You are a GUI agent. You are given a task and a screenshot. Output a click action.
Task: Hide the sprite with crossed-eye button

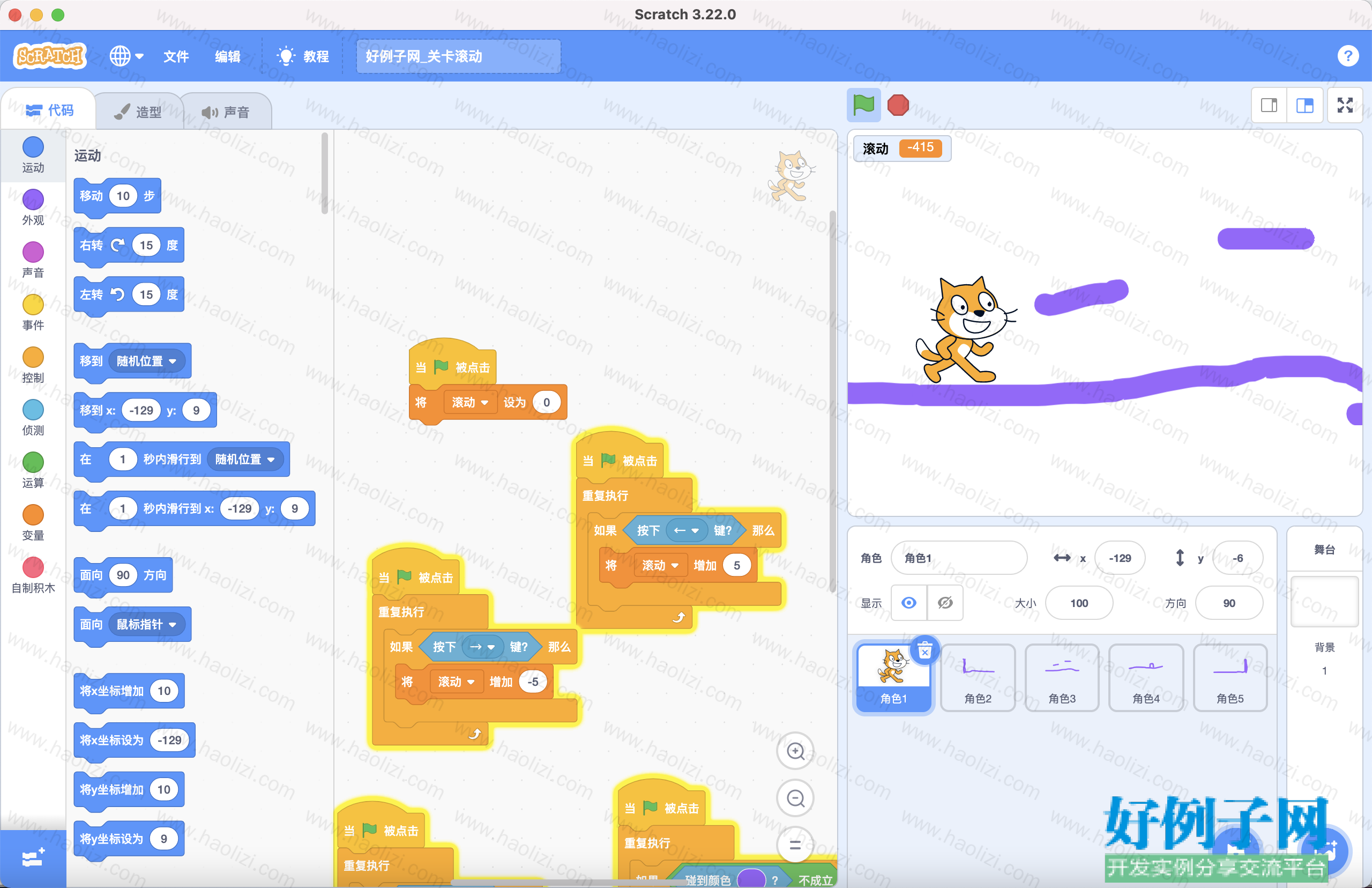click(x=945, y=603)
